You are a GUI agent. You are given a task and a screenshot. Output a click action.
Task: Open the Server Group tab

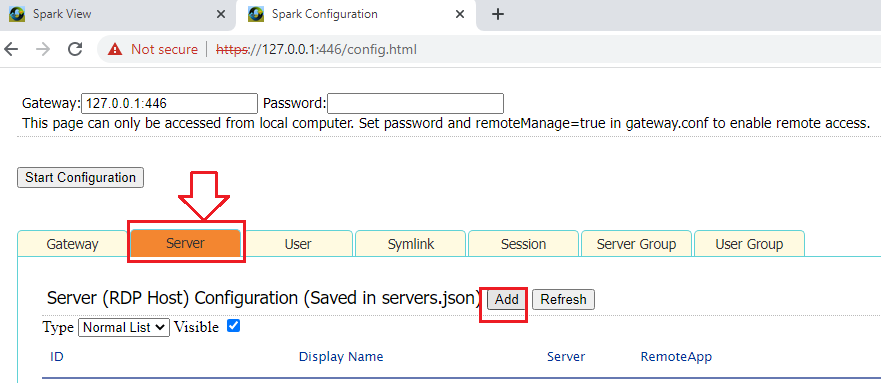click(x=637, y=244)
